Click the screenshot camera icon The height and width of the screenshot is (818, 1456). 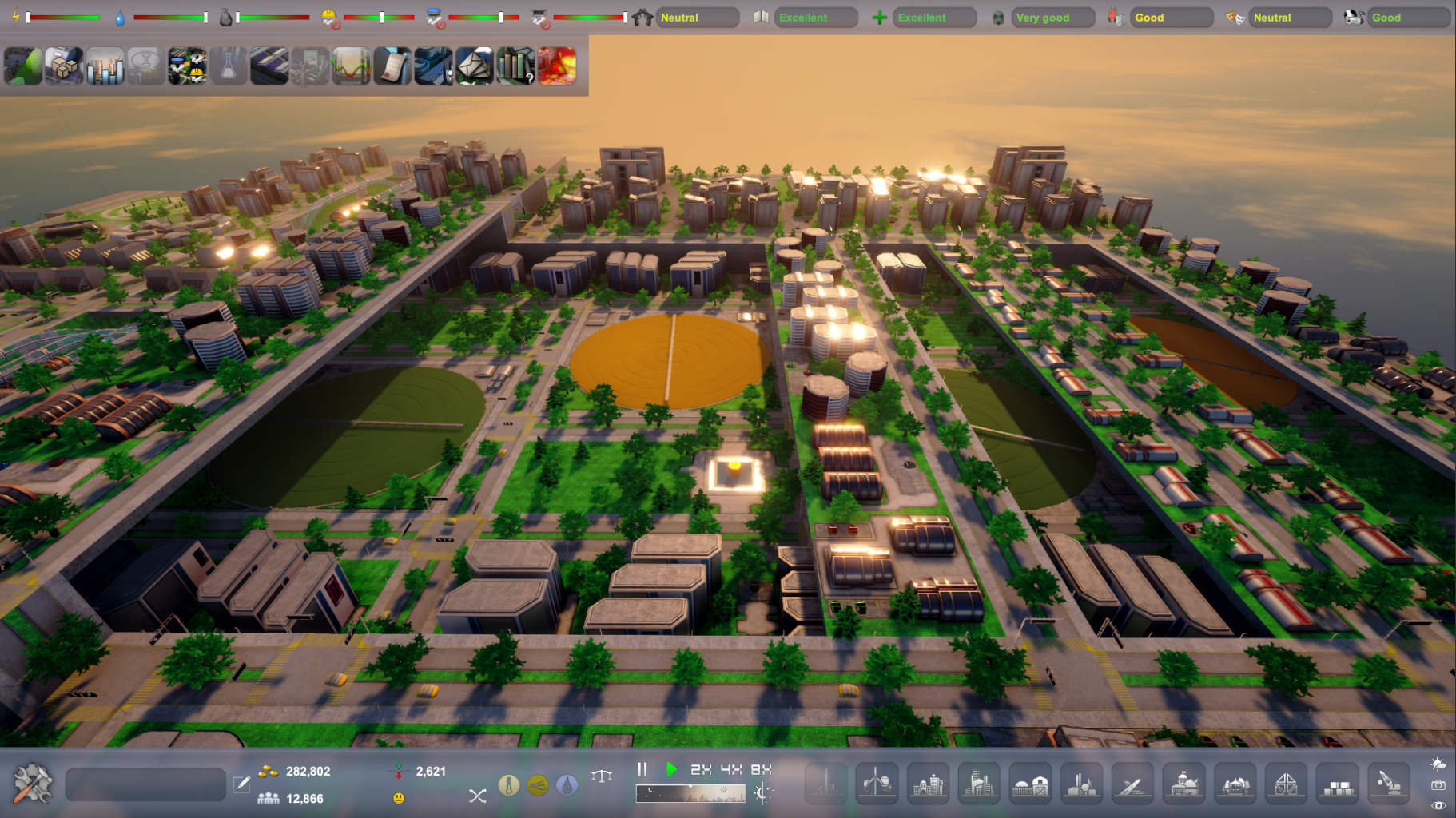[x=1438, y=786]
